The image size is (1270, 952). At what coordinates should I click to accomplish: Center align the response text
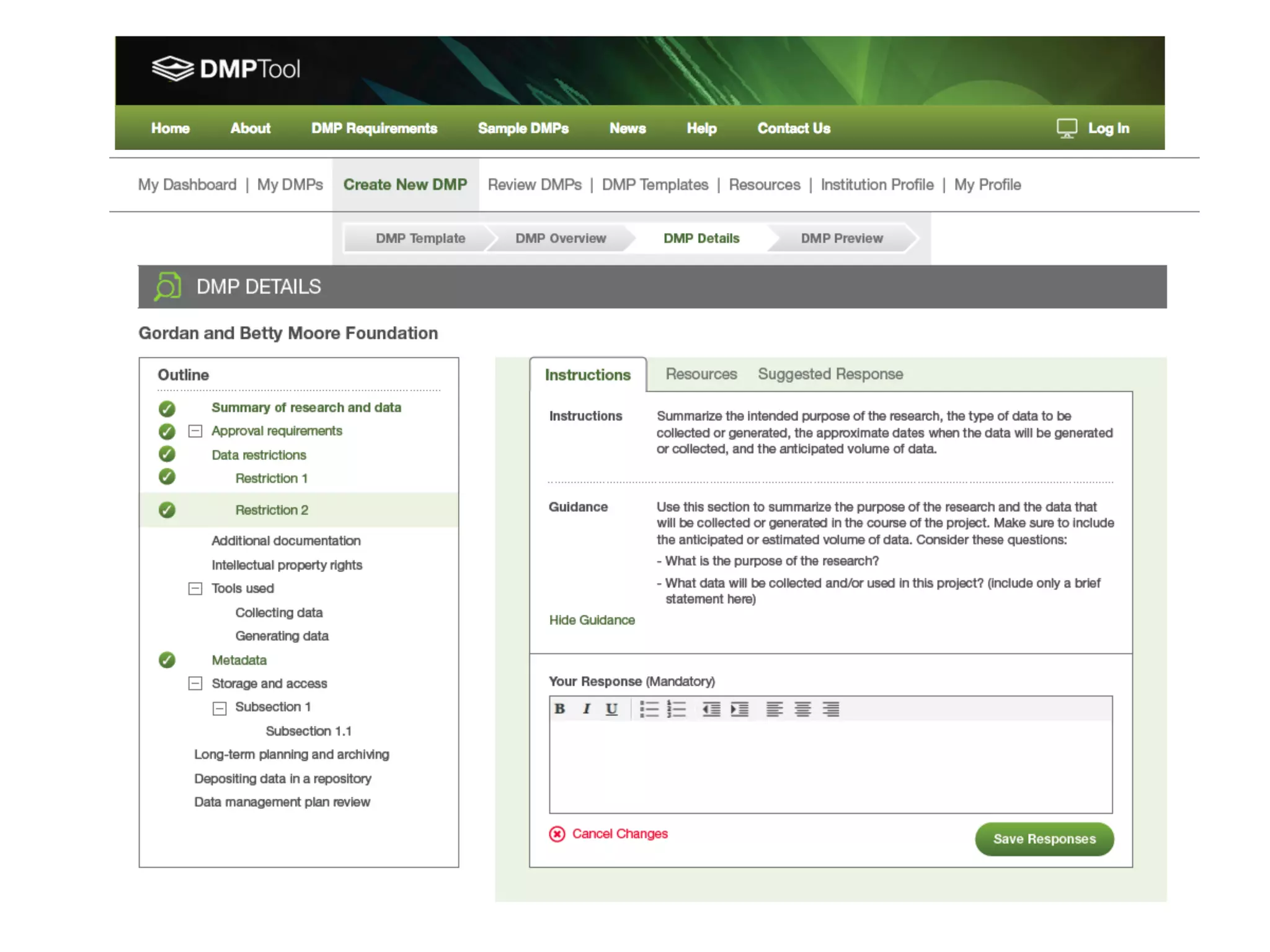(802, 708)
